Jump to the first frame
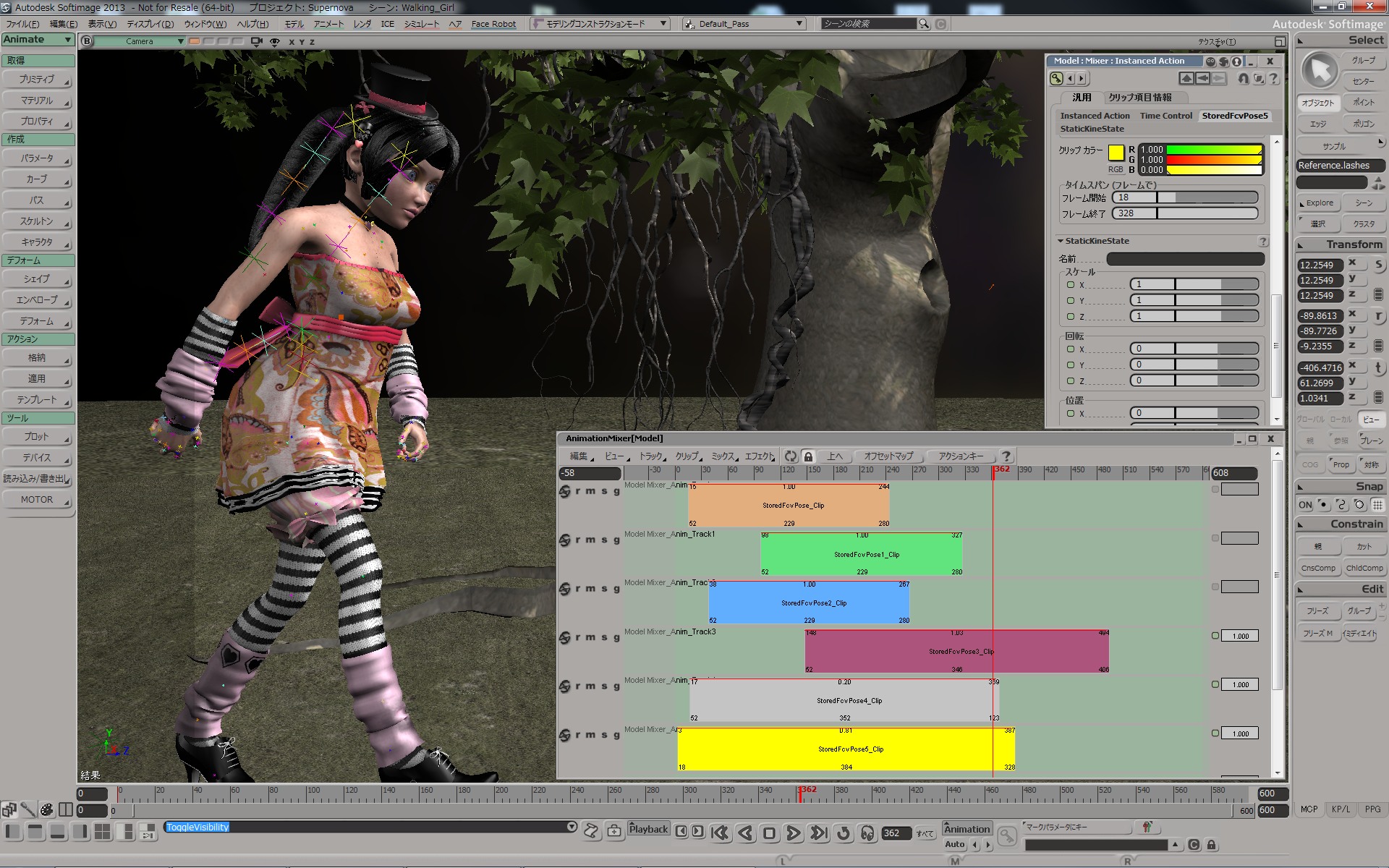1389x868 pixels. (x=720, y=833)
